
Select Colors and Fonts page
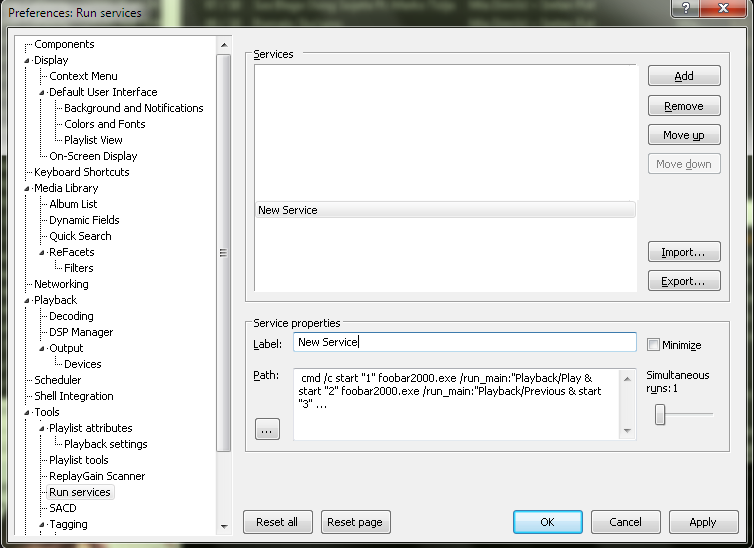tap(104, 124)
